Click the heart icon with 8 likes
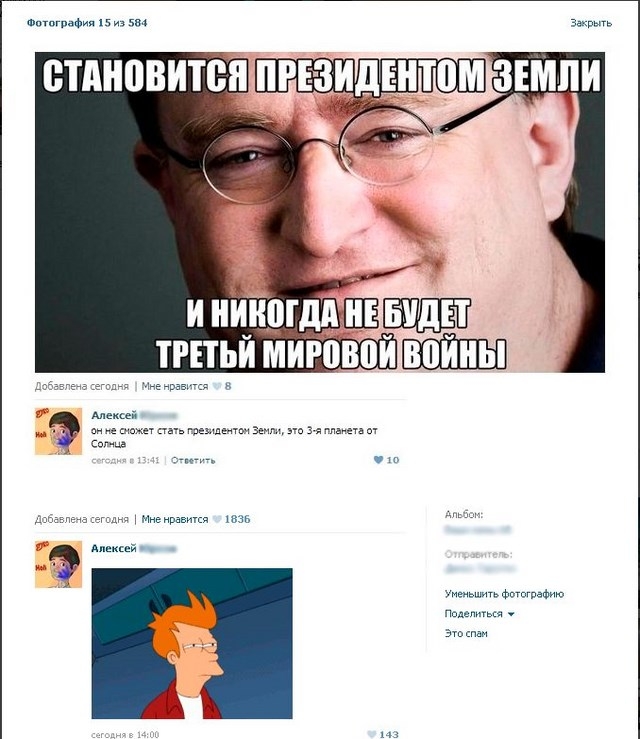The height and width of the screenshot is (739, 640). pos(217,386)
